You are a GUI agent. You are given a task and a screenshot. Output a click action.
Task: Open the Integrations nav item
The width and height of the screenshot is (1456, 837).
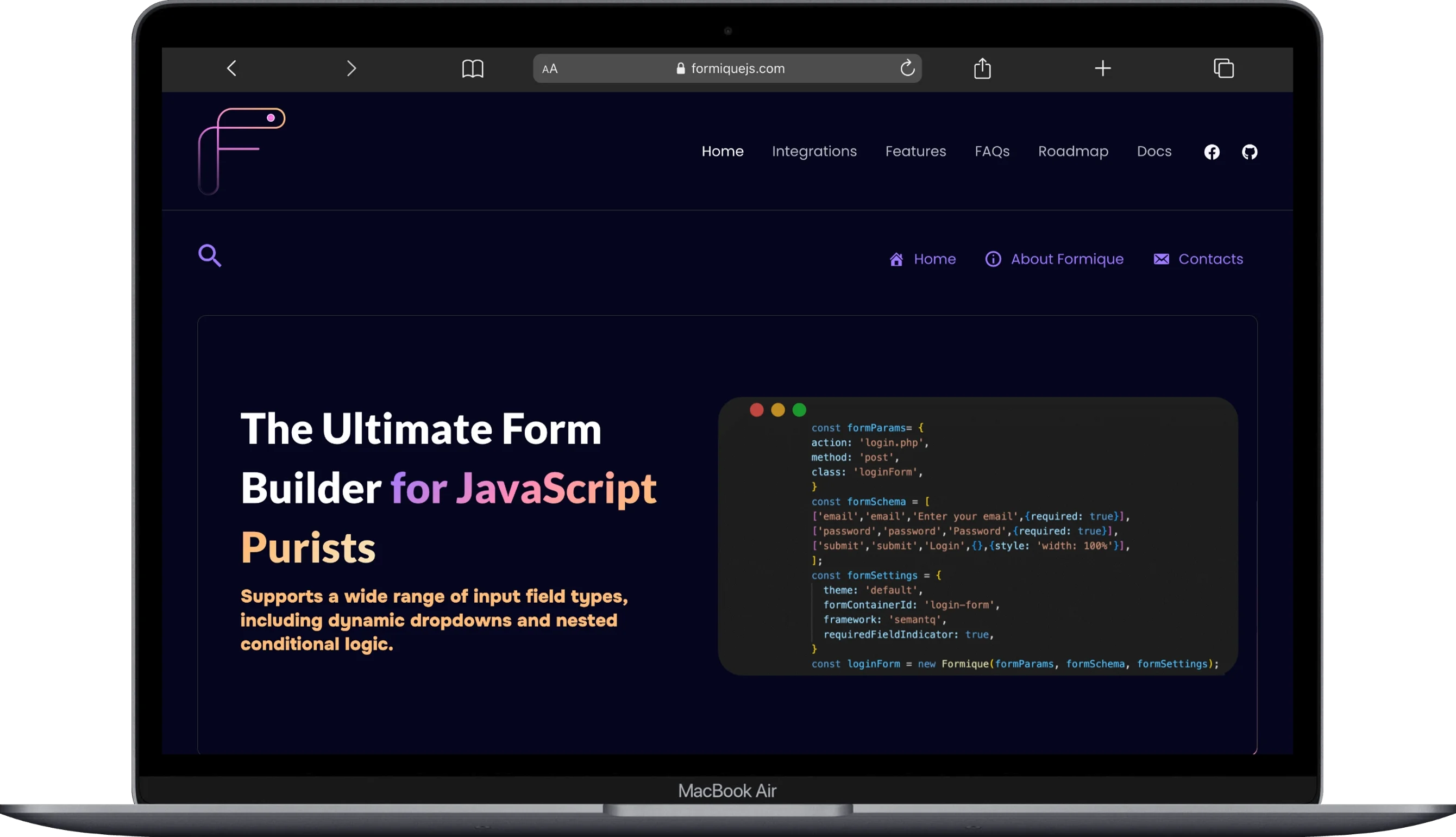(x=814, y=152)
